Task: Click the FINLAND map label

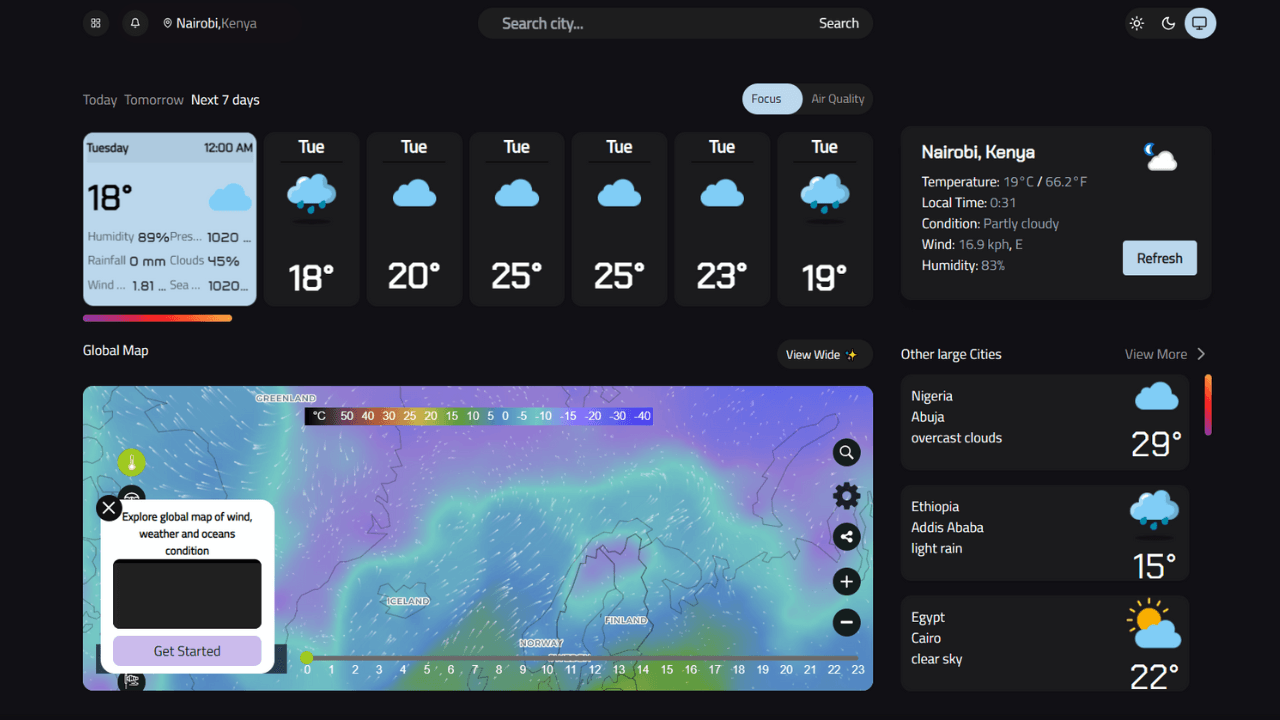Action: click(626, 620)
